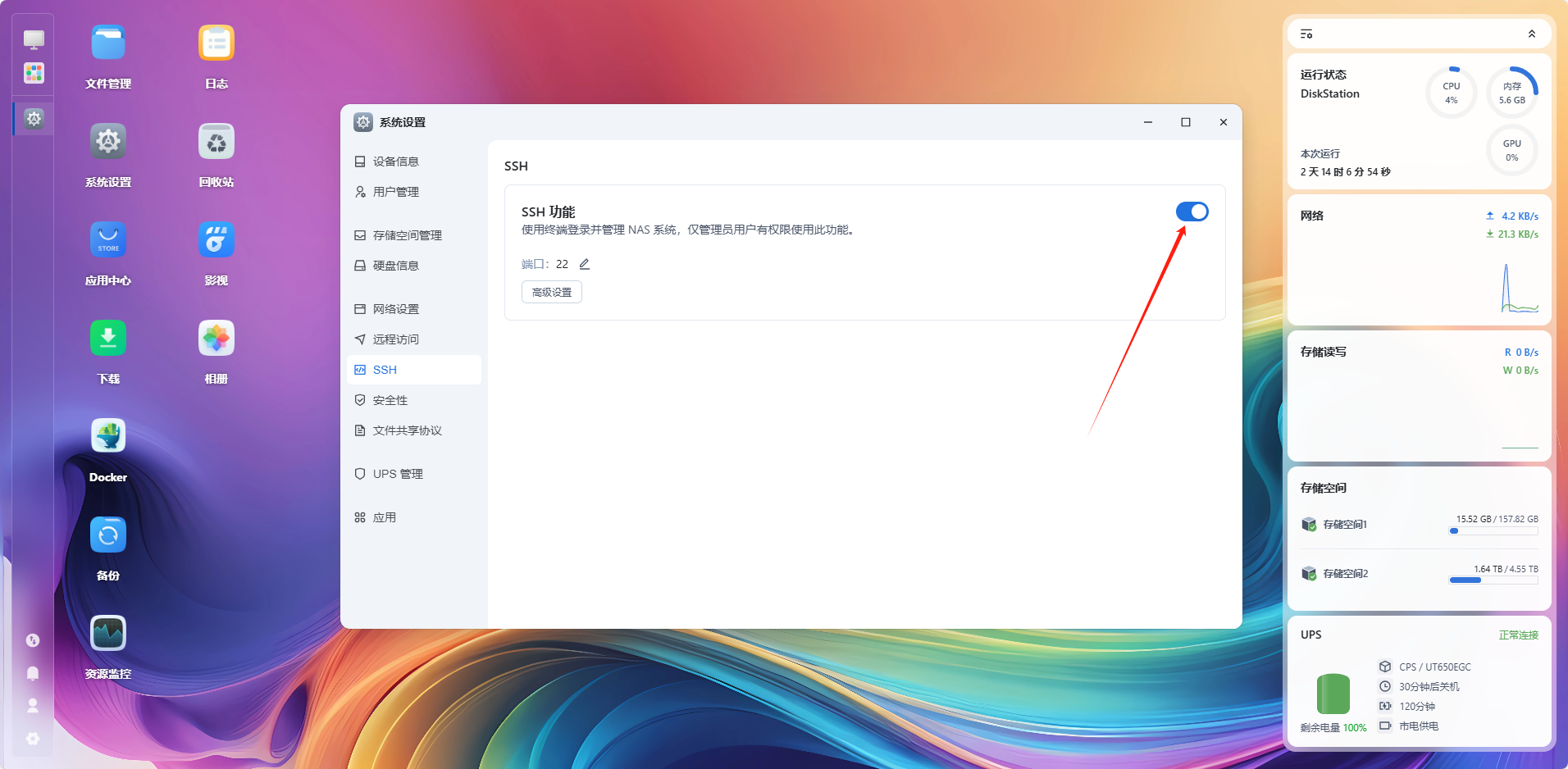Collapse the widget panel with chevron
The width and height of the screenshot is (1568, 769).
[1531, 34]
